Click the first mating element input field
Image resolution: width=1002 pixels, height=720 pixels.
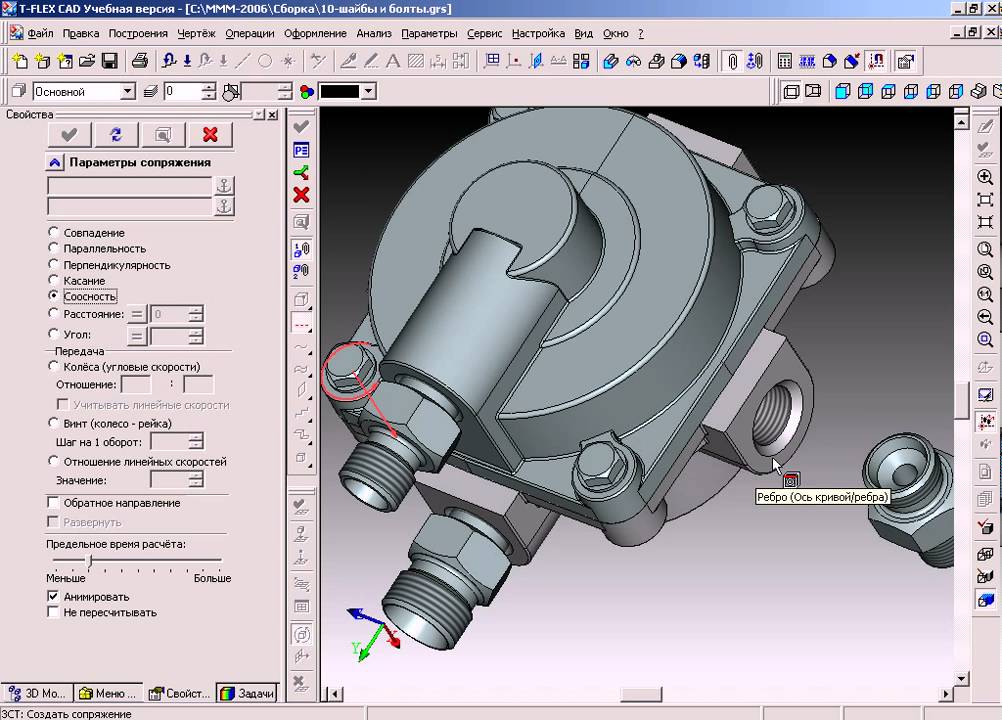[130, 186]
